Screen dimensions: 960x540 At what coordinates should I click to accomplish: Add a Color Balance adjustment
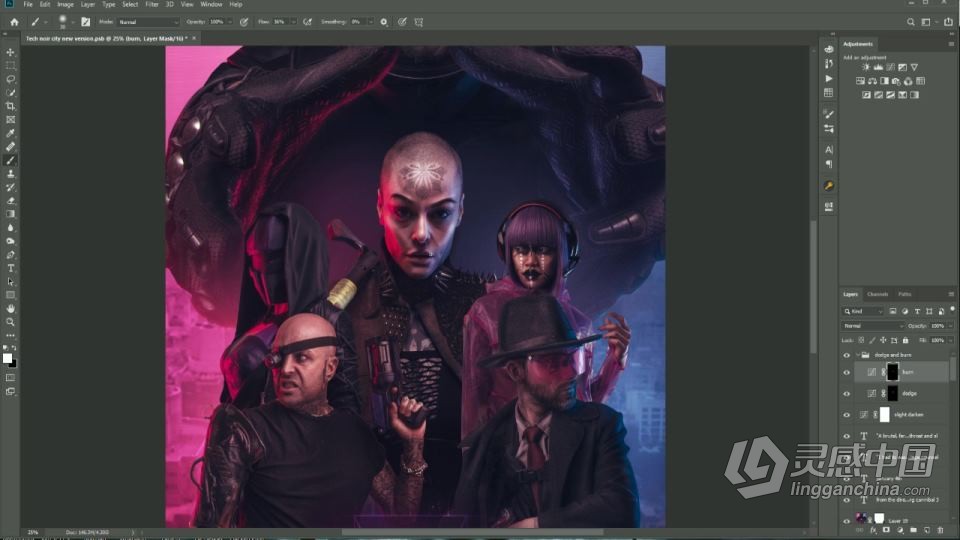tap(872, 81)
